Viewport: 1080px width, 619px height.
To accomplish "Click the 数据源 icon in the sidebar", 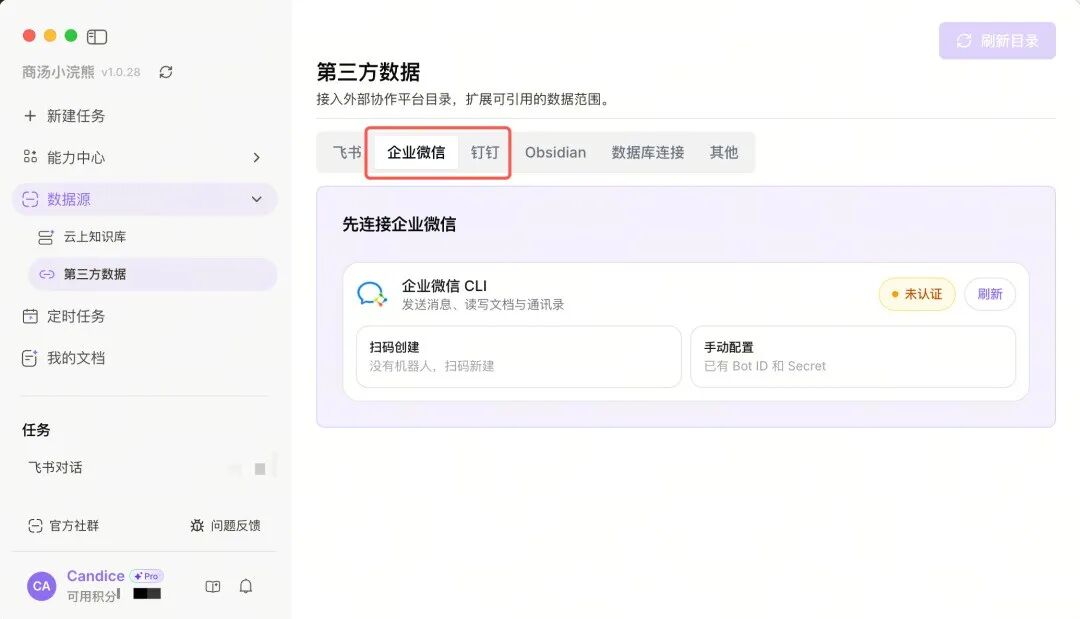I will [30, 199].
